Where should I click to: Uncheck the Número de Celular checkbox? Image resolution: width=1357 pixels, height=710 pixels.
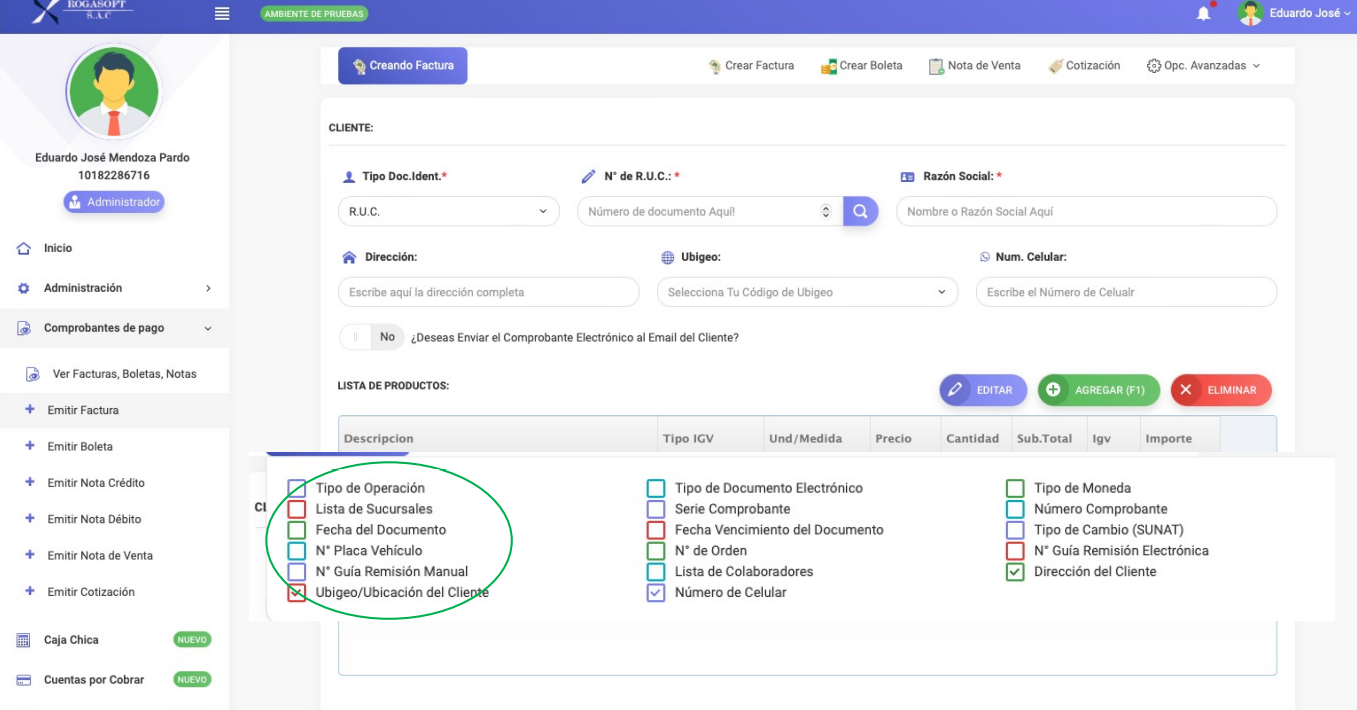656,592
